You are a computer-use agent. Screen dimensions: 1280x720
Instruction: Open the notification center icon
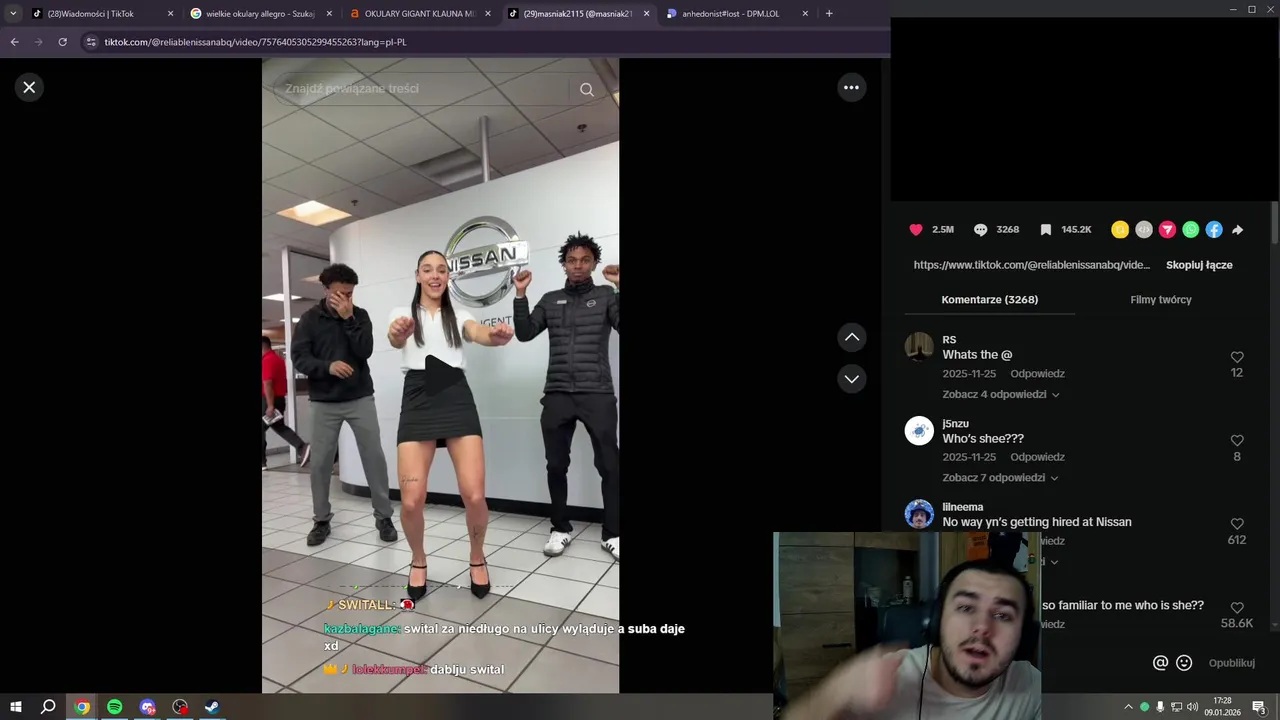[x=1259, y=707]
